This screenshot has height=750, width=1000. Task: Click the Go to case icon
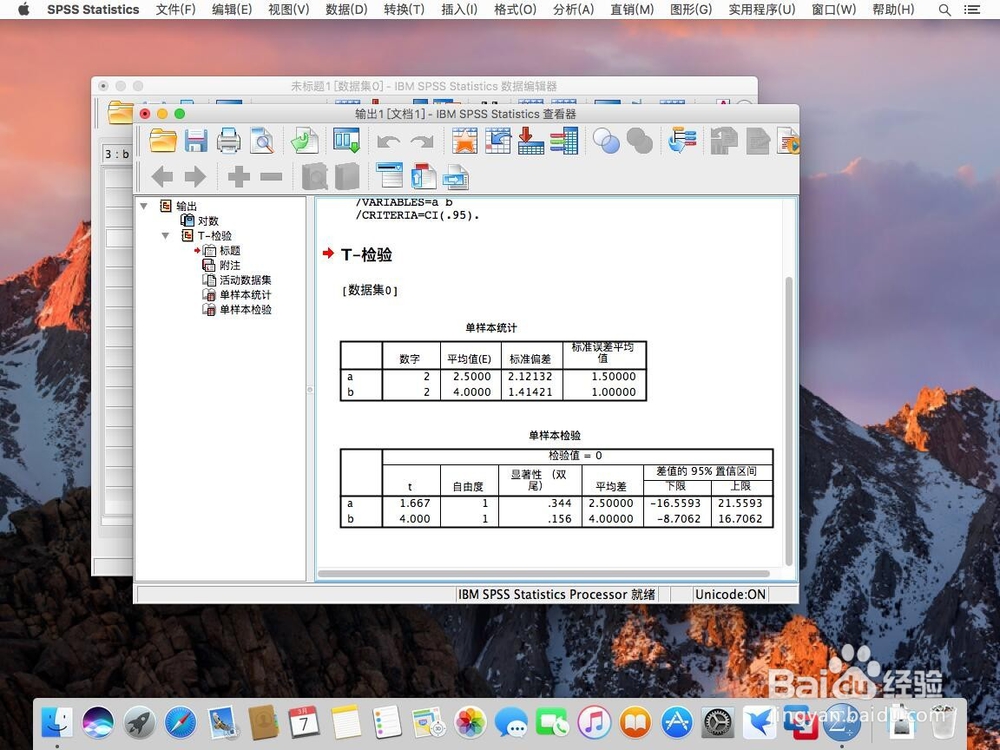click(497, 140)
